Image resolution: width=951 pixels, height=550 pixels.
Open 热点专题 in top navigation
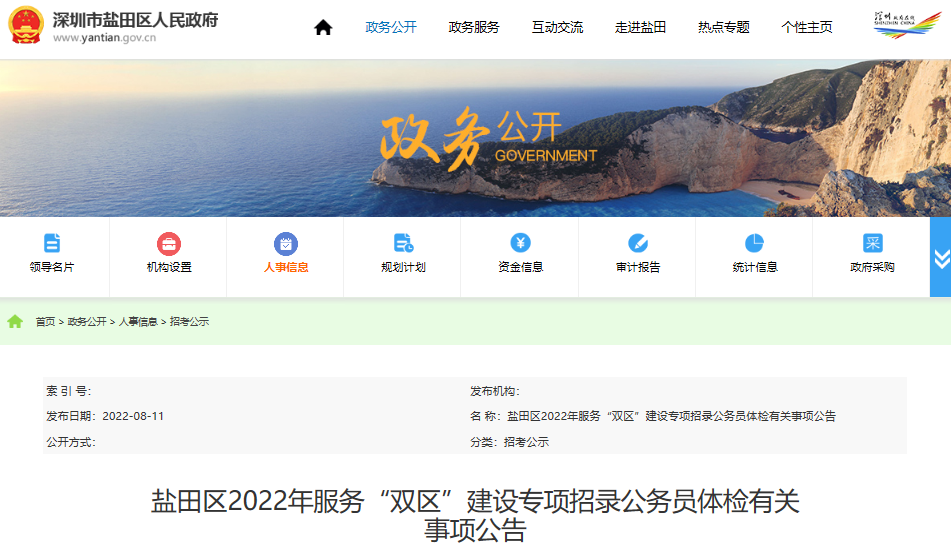(x=724, y=27)
